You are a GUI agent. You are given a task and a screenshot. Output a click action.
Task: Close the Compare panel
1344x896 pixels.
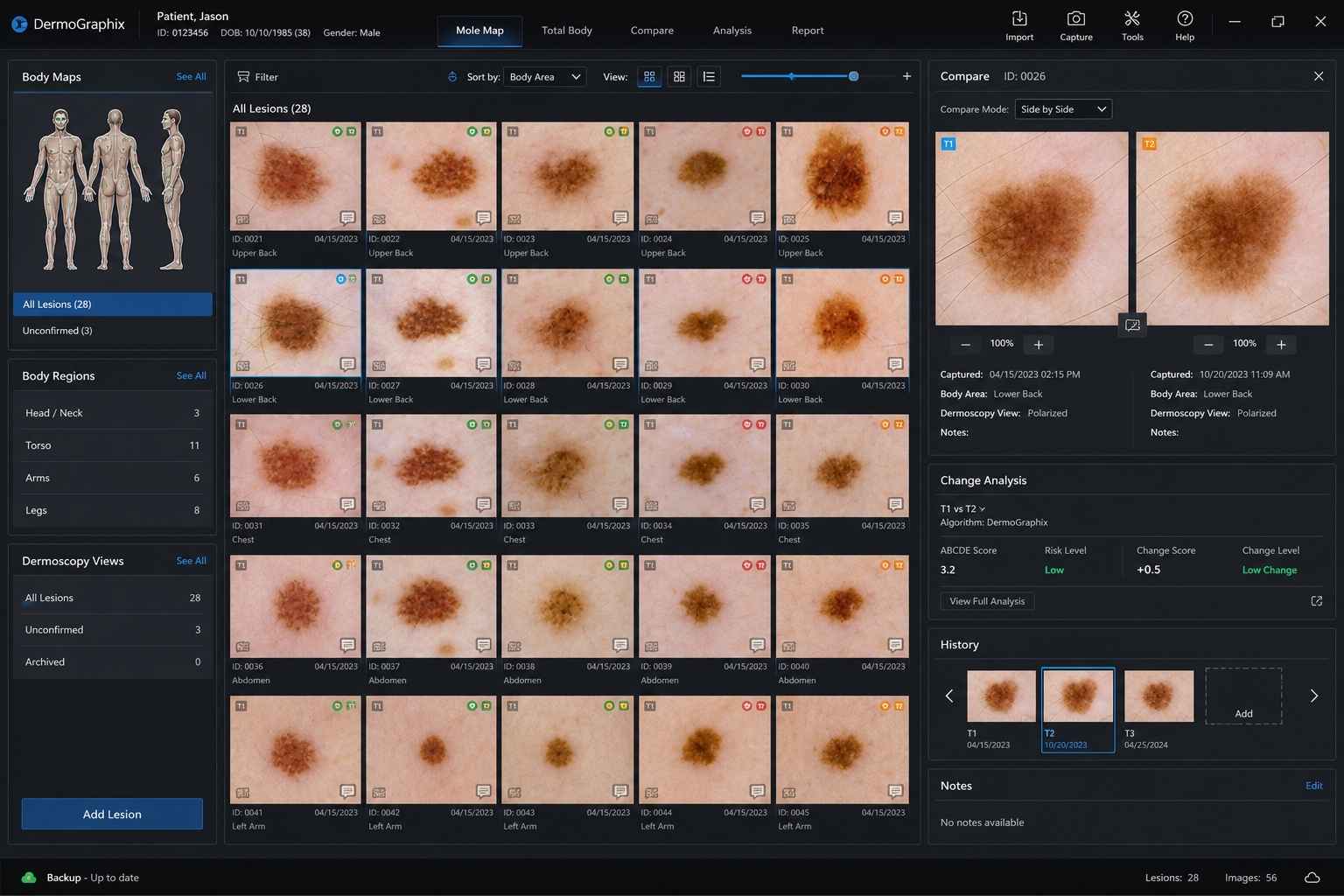1319,77
